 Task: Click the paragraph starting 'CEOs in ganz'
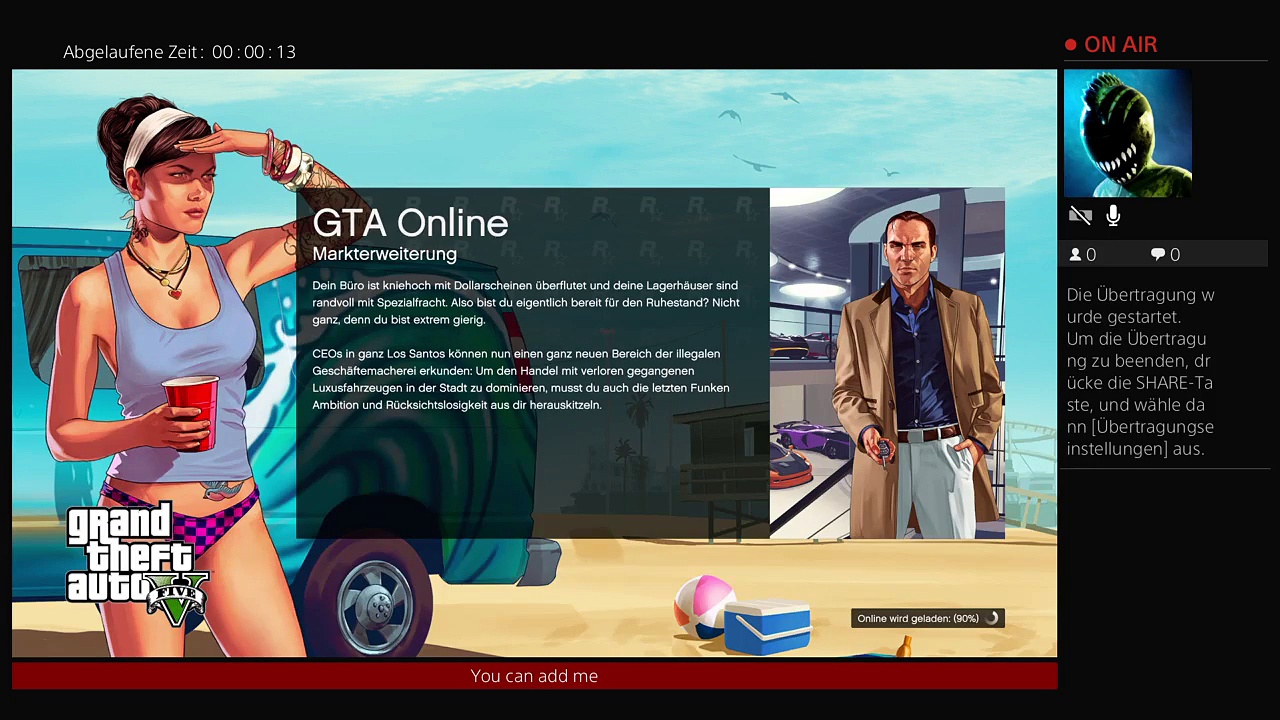(520, 379)
